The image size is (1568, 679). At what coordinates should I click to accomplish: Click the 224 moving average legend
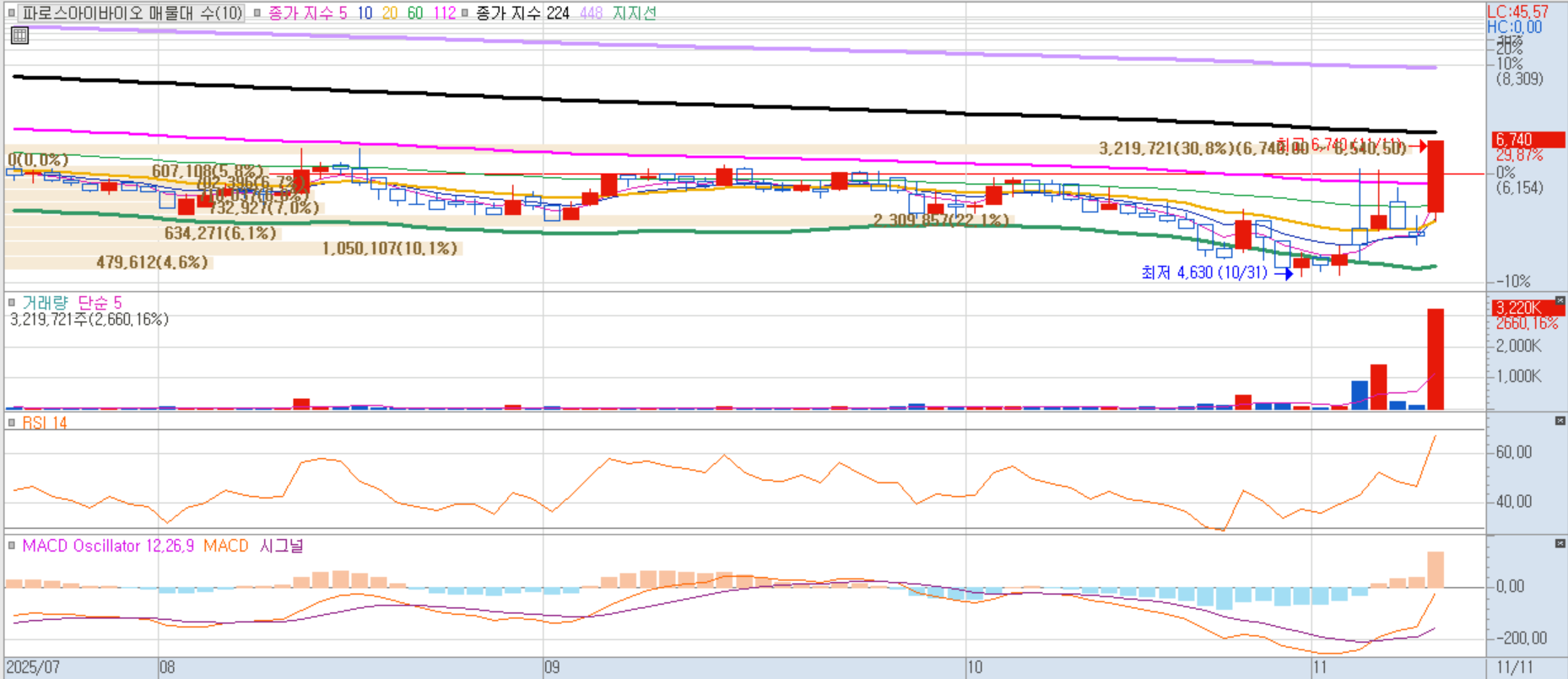pyautogui.click(x=558, y=13)
